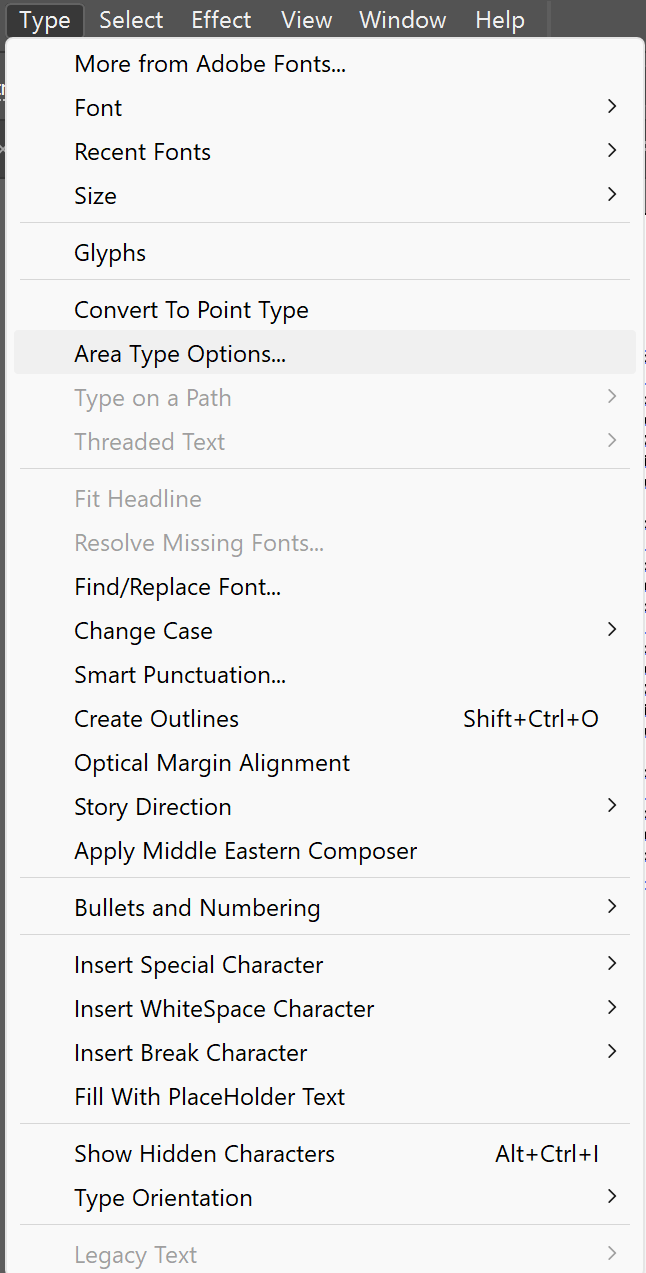Expand Bullets and Numbering submenu
646x1273 pixels.
[x=197, y=908]
